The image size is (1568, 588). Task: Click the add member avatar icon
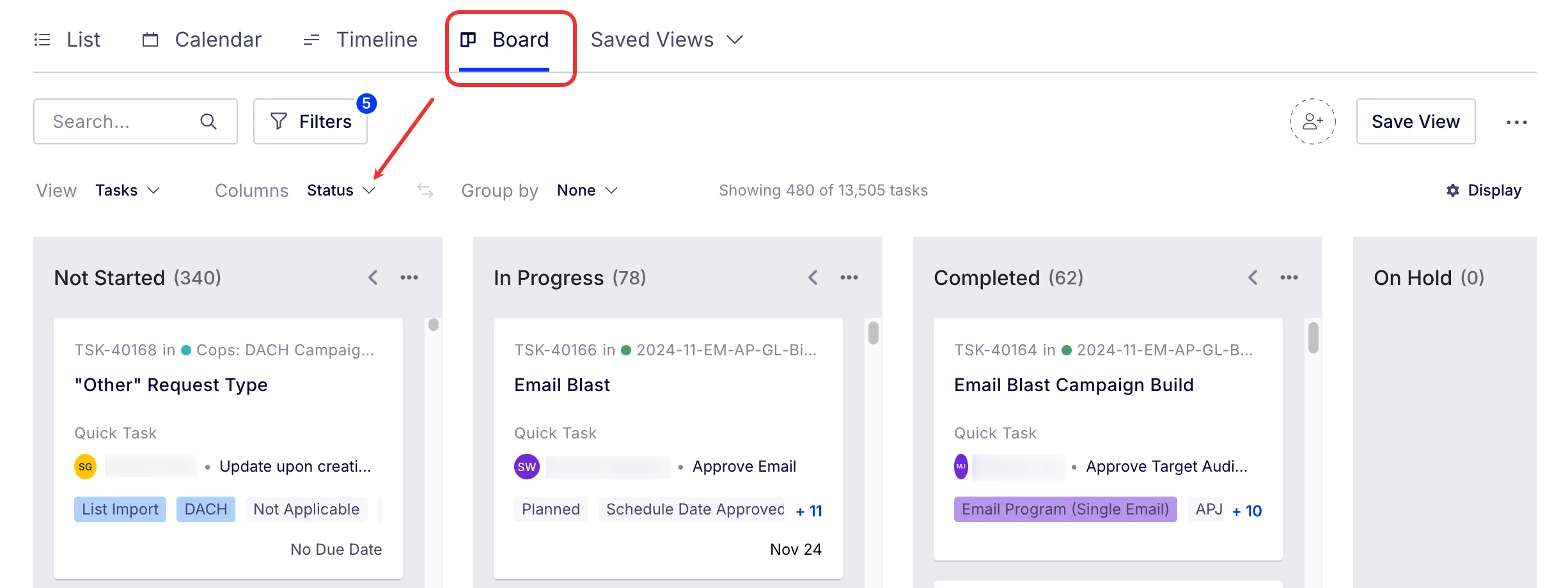(1312, 121)
